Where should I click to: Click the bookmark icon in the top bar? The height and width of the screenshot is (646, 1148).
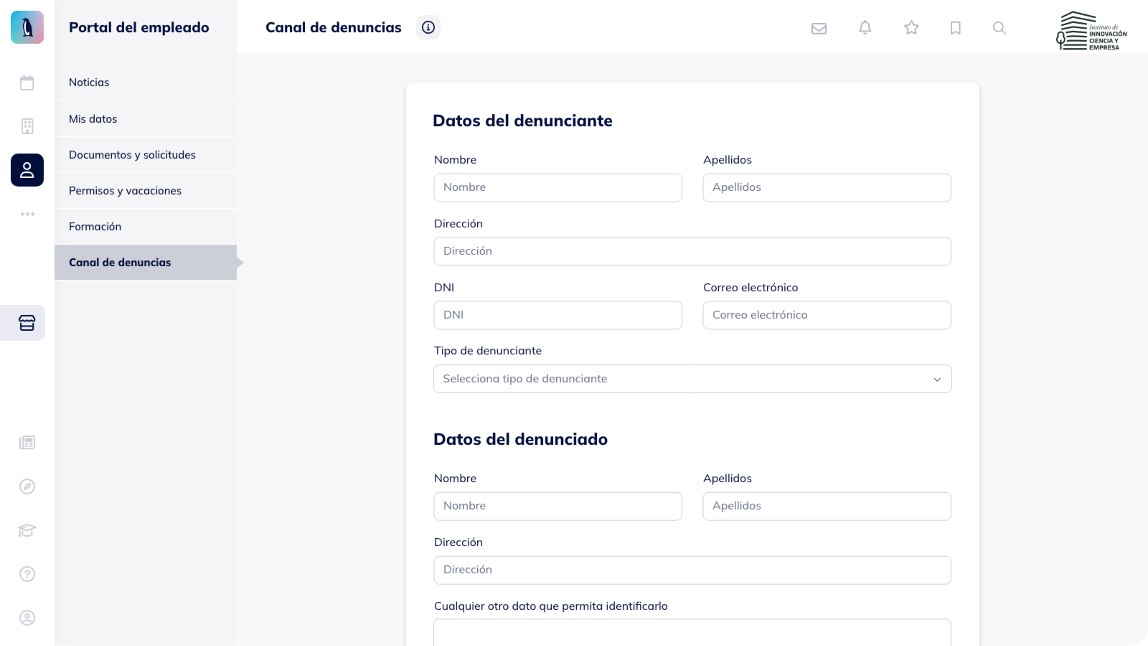[956, 28]
